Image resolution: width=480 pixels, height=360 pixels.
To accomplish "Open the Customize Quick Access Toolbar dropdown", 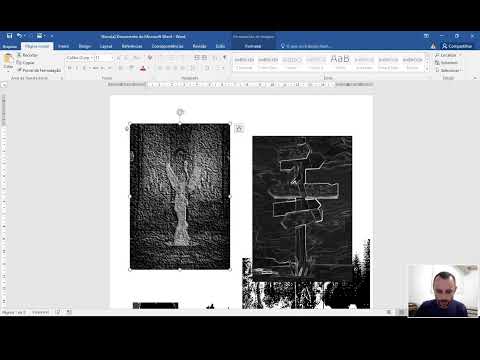I will [x=52, y=36].
